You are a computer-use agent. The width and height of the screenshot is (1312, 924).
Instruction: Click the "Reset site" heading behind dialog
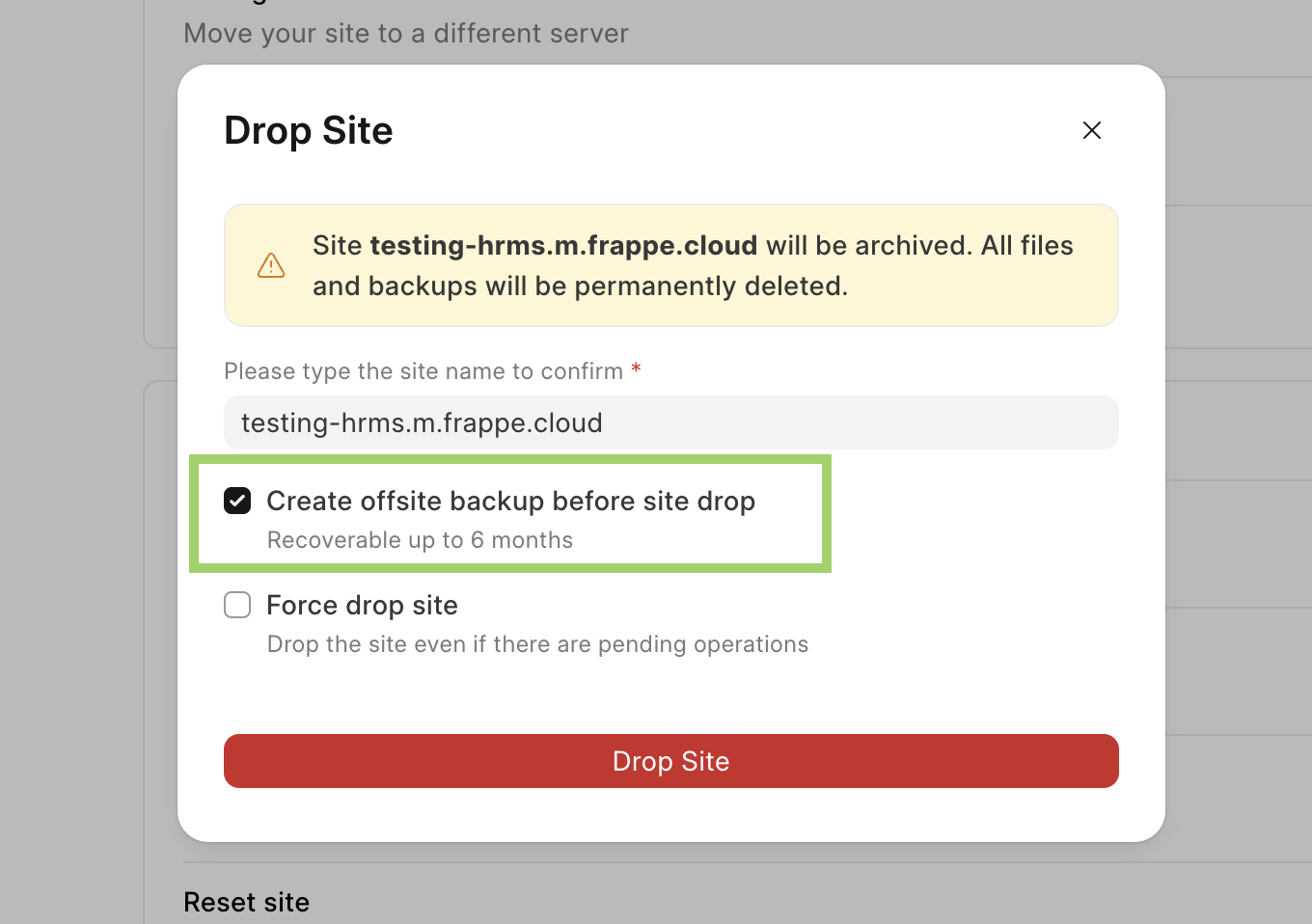click(x=246, y=903)
